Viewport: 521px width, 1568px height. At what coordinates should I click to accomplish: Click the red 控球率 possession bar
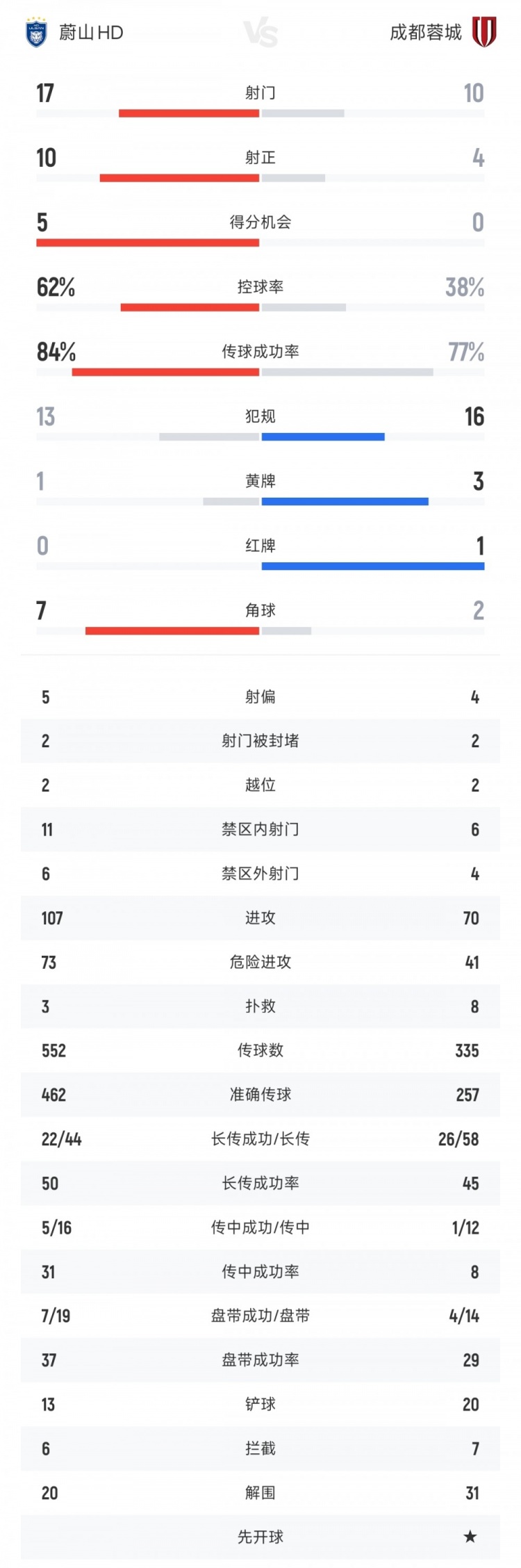click(x=190, y=307)
